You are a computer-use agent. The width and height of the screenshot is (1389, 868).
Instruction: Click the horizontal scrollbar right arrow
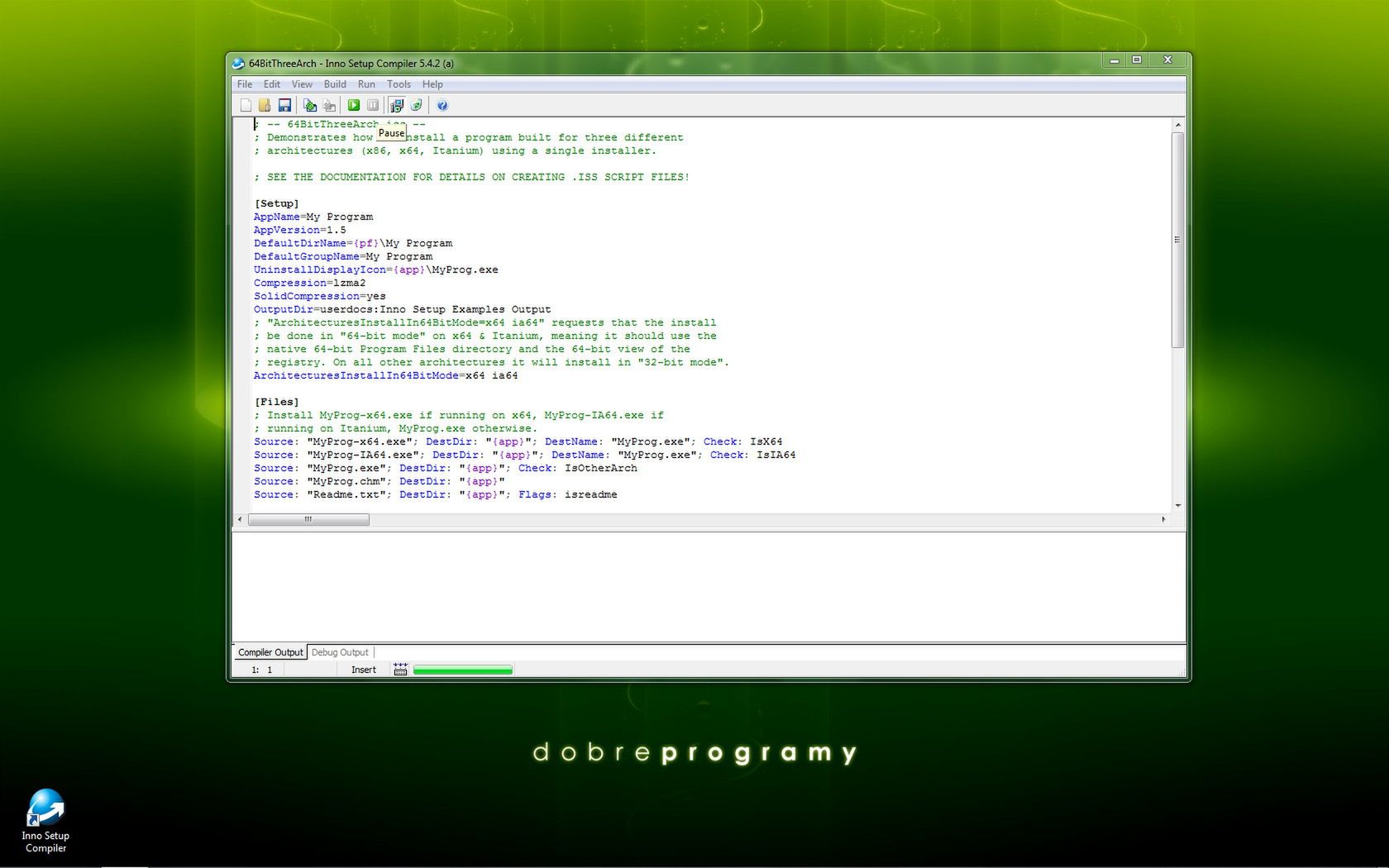[1163, 519]
